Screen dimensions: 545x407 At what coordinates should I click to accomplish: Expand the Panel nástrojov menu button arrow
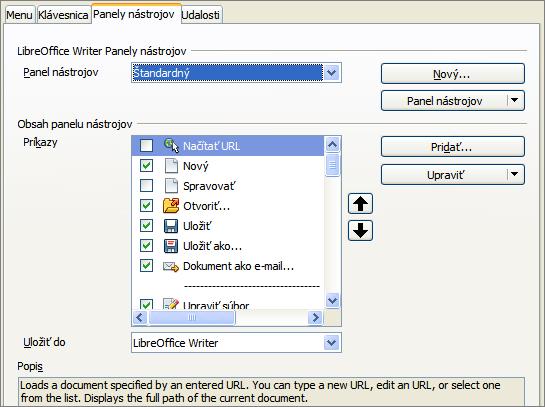tap(515, 101)
